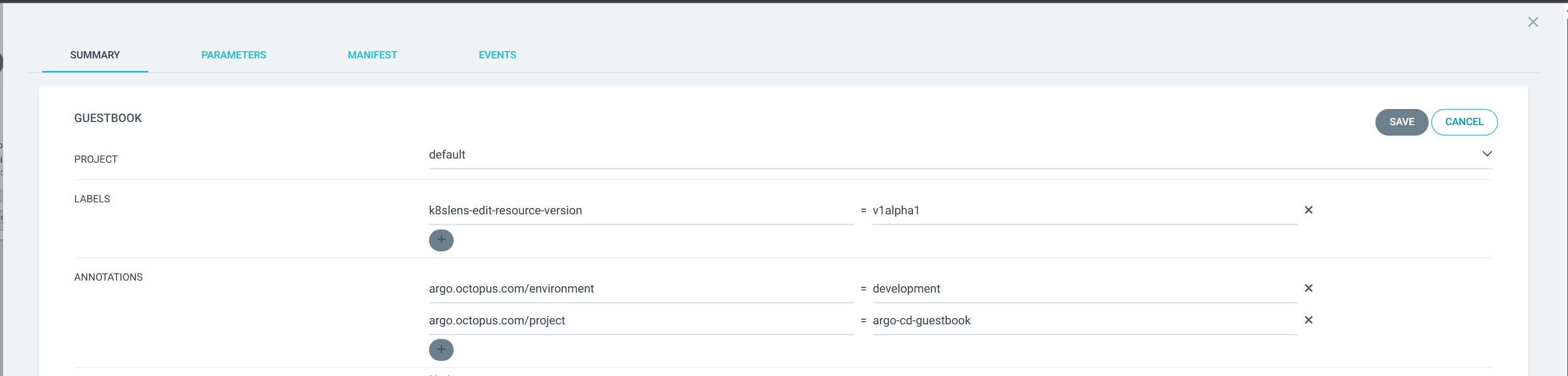Viewport: 1568px width, 376px height.
Task: Remove the k8slens-edit-resource-version label
Action: pos(1308,210)
